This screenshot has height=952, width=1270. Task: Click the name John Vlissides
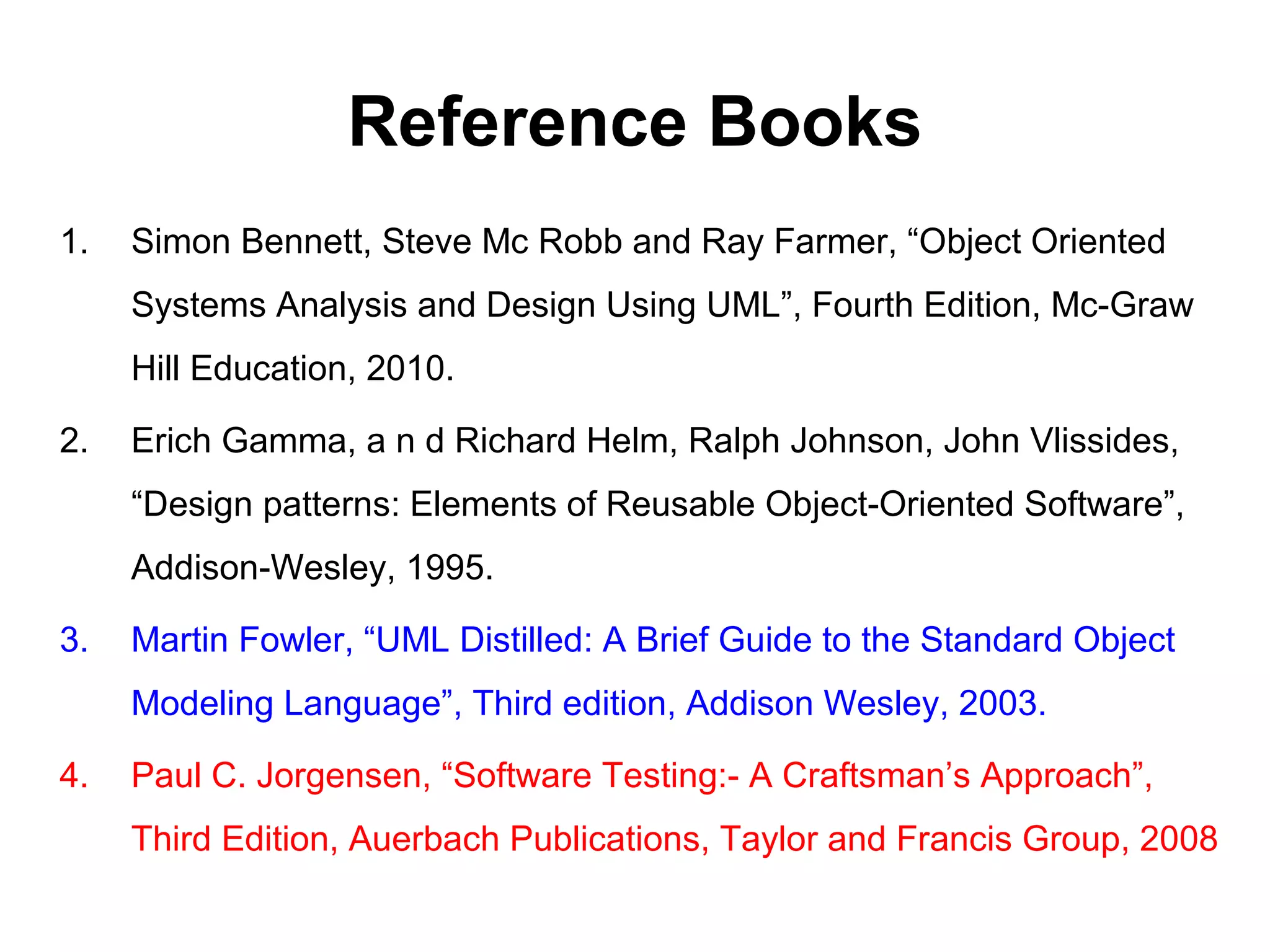click(x=1059, y=441)
